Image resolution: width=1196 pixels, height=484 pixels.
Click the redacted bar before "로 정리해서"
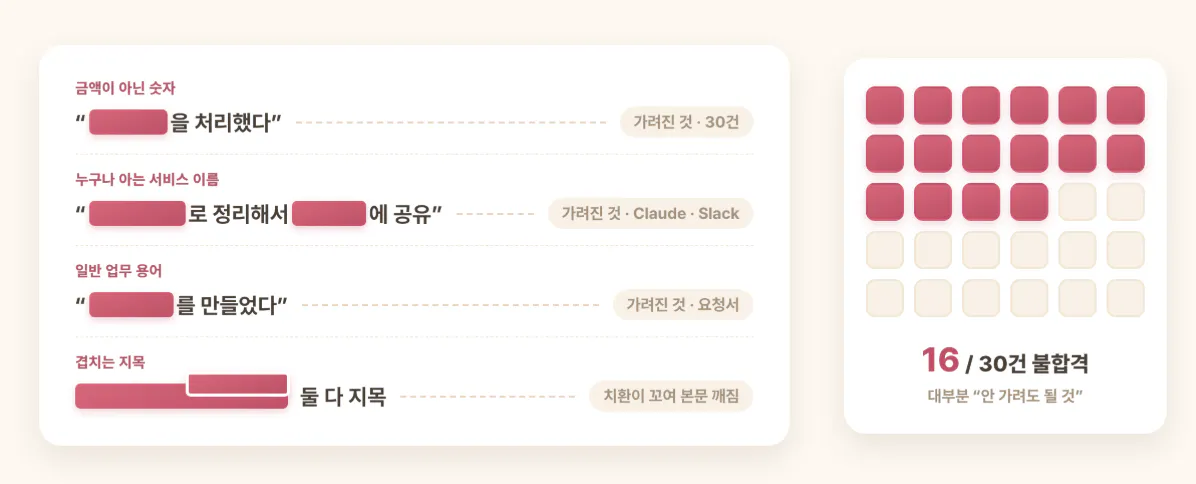coord(138,213)
